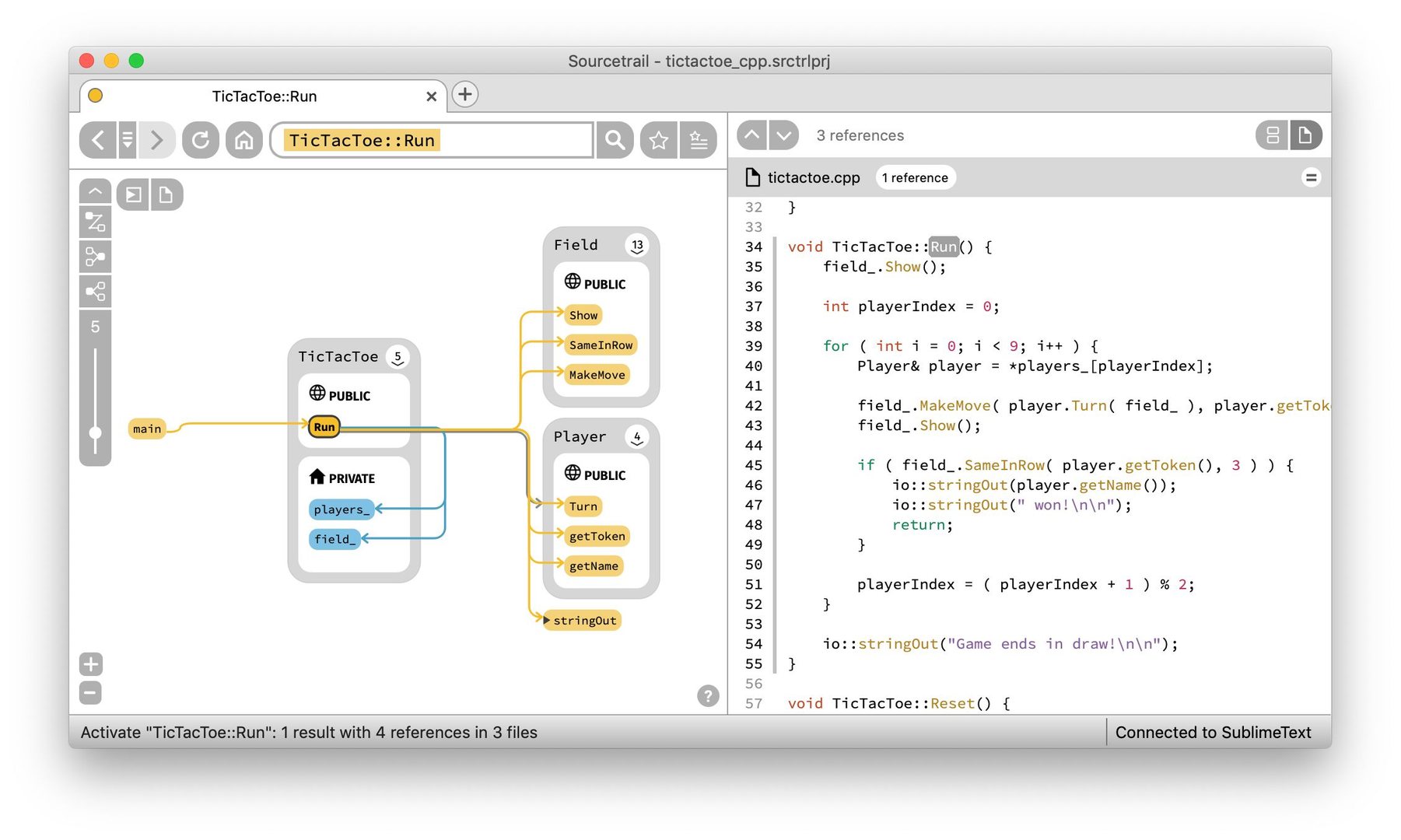
Task: Open the graph legend help
Action: pyautogui.click(x=708, y=695)
